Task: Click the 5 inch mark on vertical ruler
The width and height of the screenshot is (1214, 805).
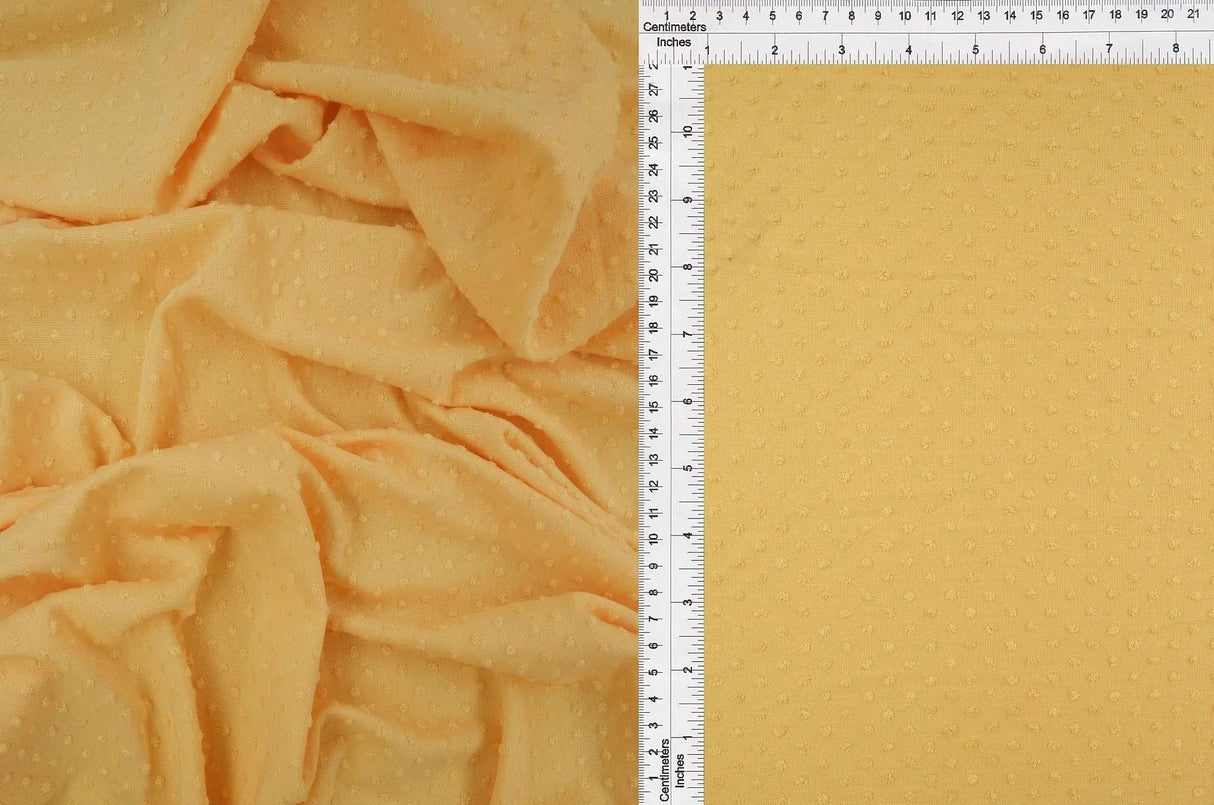Action: tap(688, 468)
